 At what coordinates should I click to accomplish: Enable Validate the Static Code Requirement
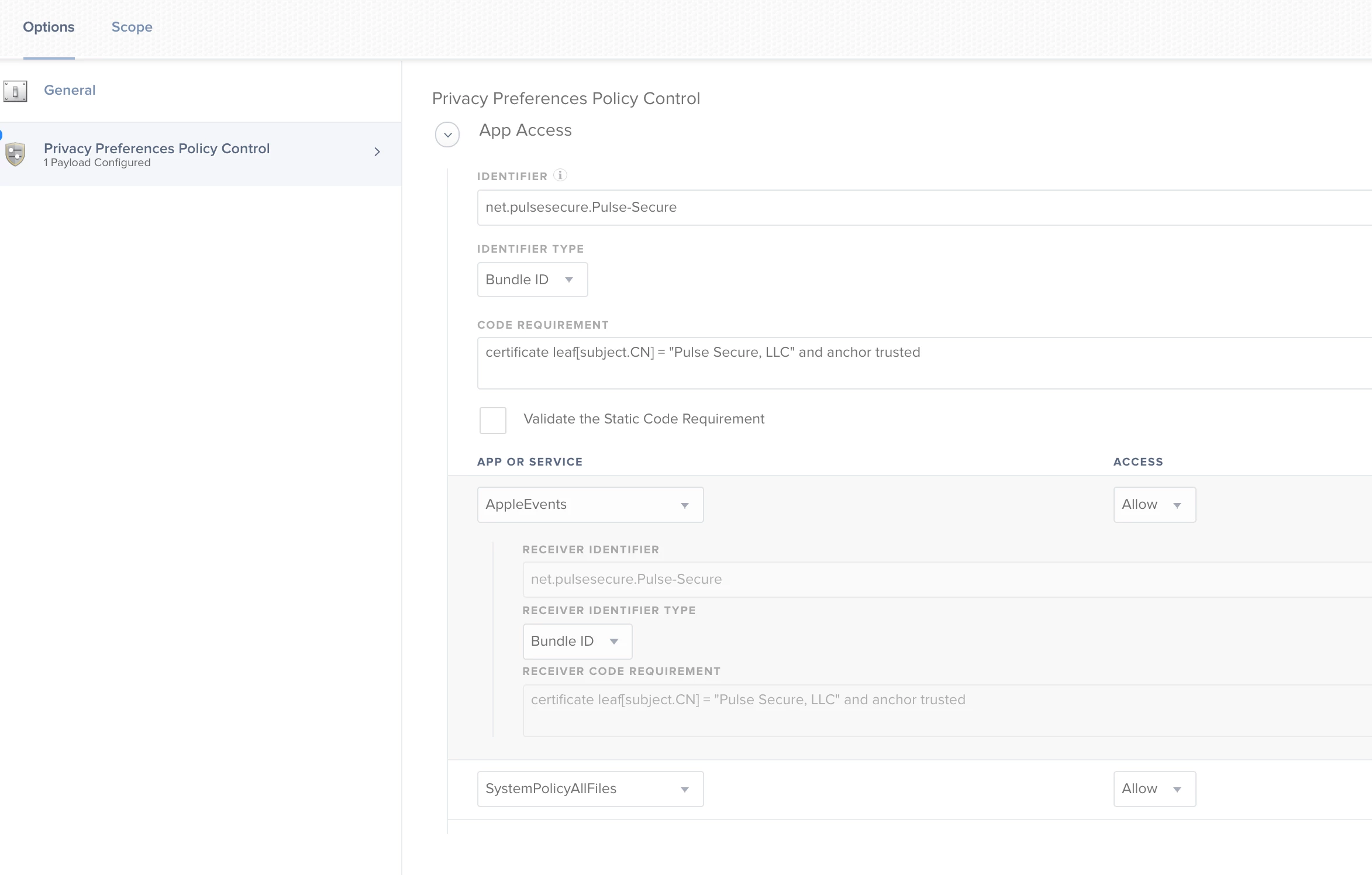click(493, 420)
